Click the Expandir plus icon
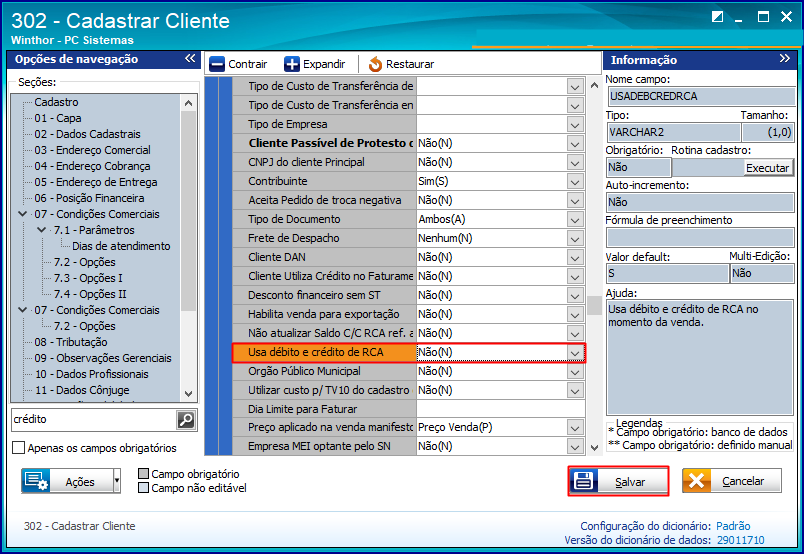The width and height of the screenshot is (804, 554). (292, 64)
